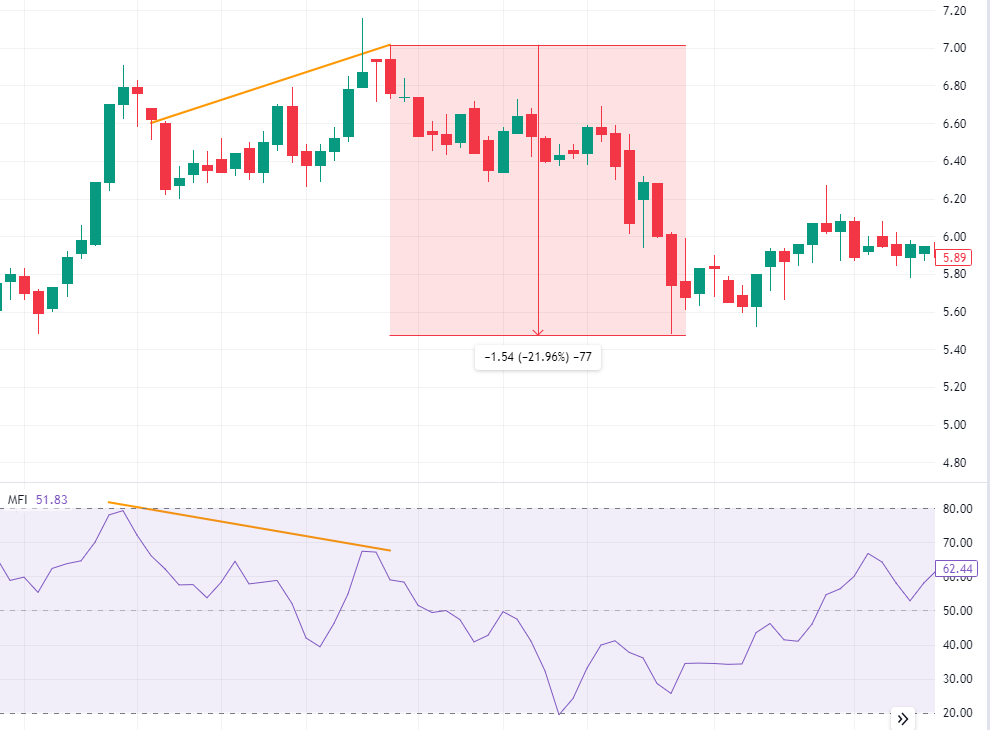Image resolution: width=990 pixels, height=730 pixels.
Task: Click the 7.20 label on price axis
Action: tap(953, 11)
